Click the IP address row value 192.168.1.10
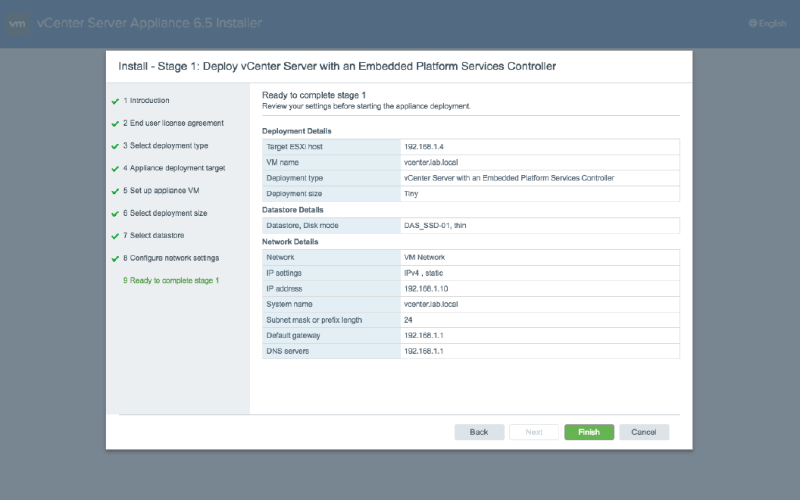 pyautogui.click(x=426, y=288)
